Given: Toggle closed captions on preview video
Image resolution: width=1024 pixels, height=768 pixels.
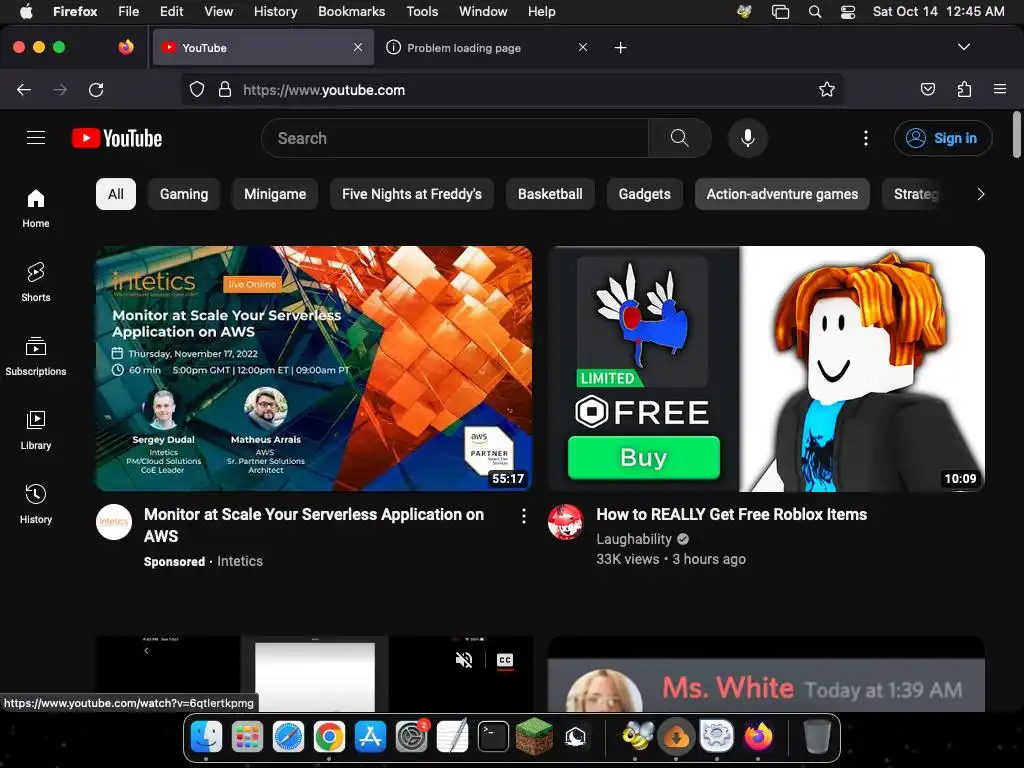Looking at the screenshot, I should click(x=505, y=660).
